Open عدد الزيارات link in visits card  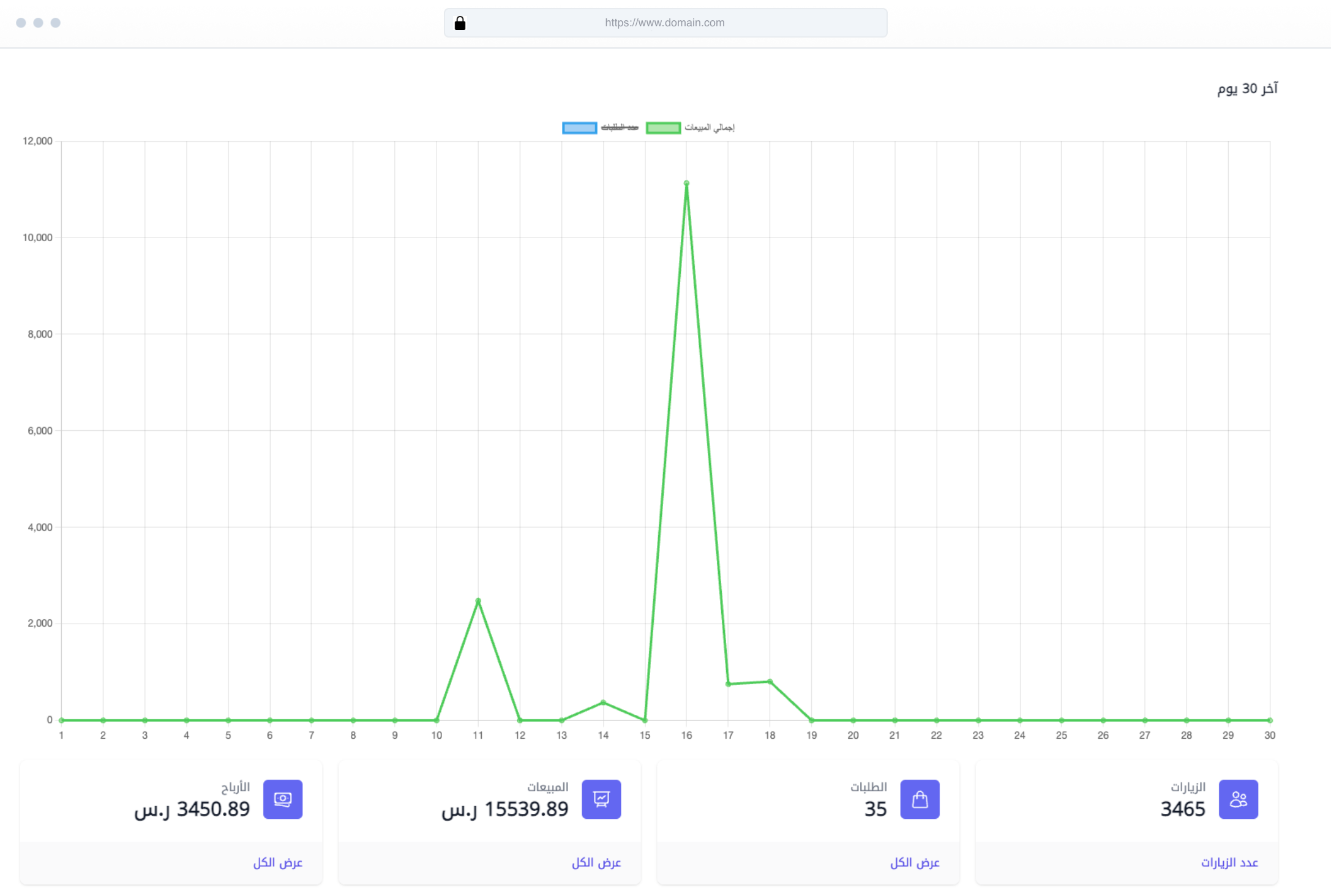click(x=1229, y=862)
